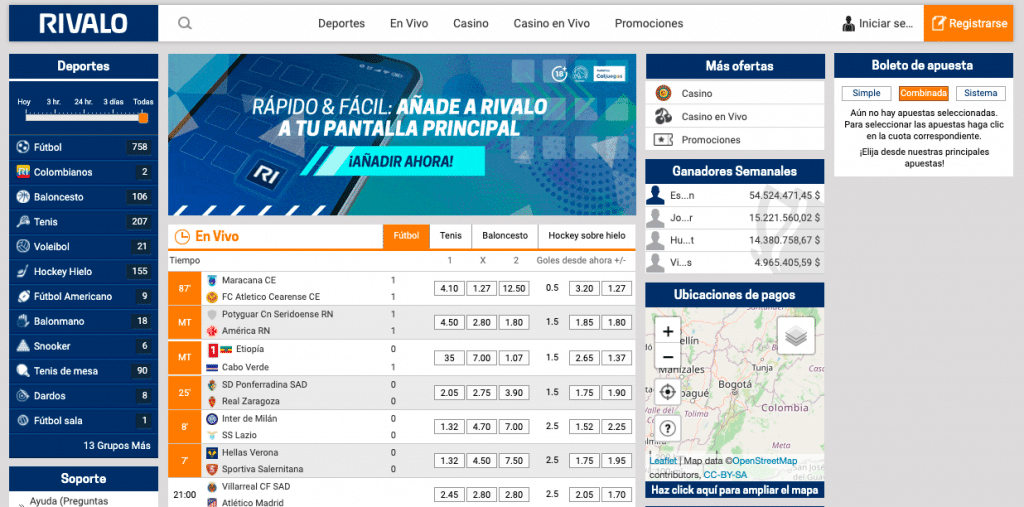
Task: Click the Iniciar sesión user icon
Action: pos(848,24)
